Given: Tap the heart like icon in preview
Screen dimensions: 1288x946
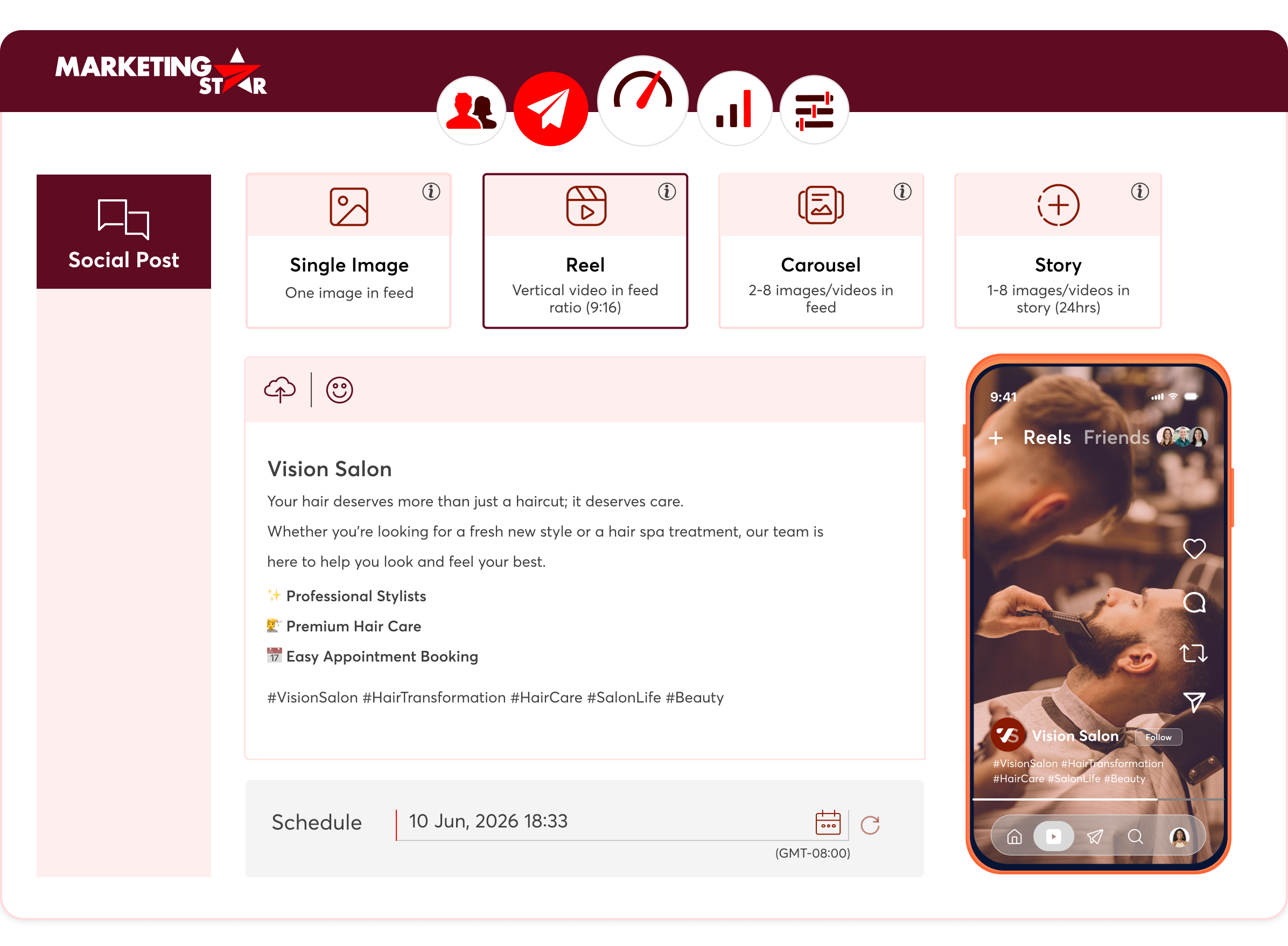Looking at the screenshot, I should coord(1194,548).
